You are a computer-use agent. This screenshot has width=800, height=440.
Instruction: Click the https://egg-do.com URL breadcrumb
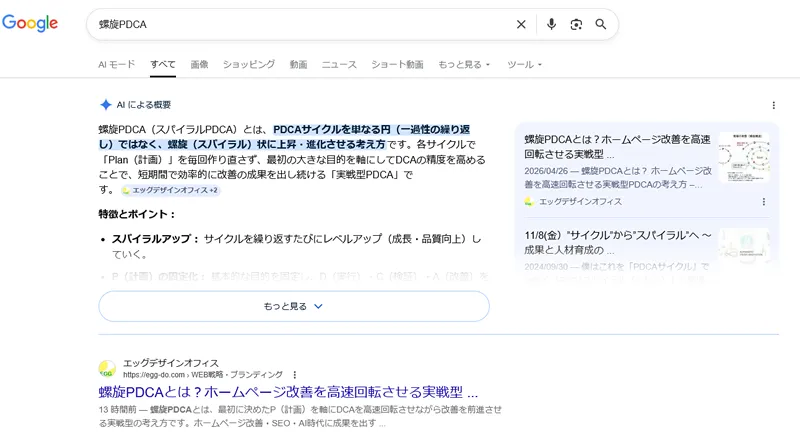pos(203,375)
